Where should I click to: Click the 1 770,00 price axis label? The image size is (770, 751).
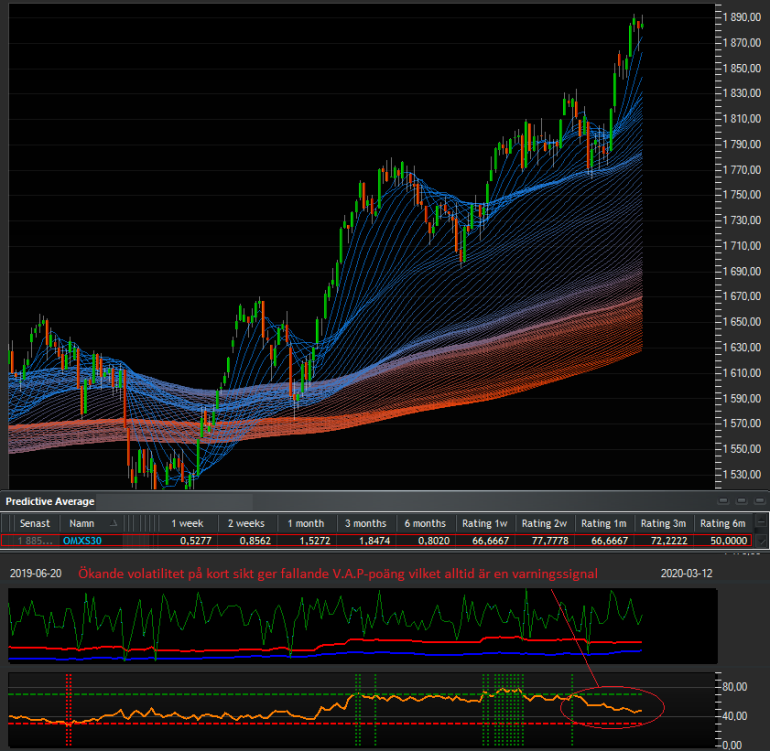pos(742,170)
